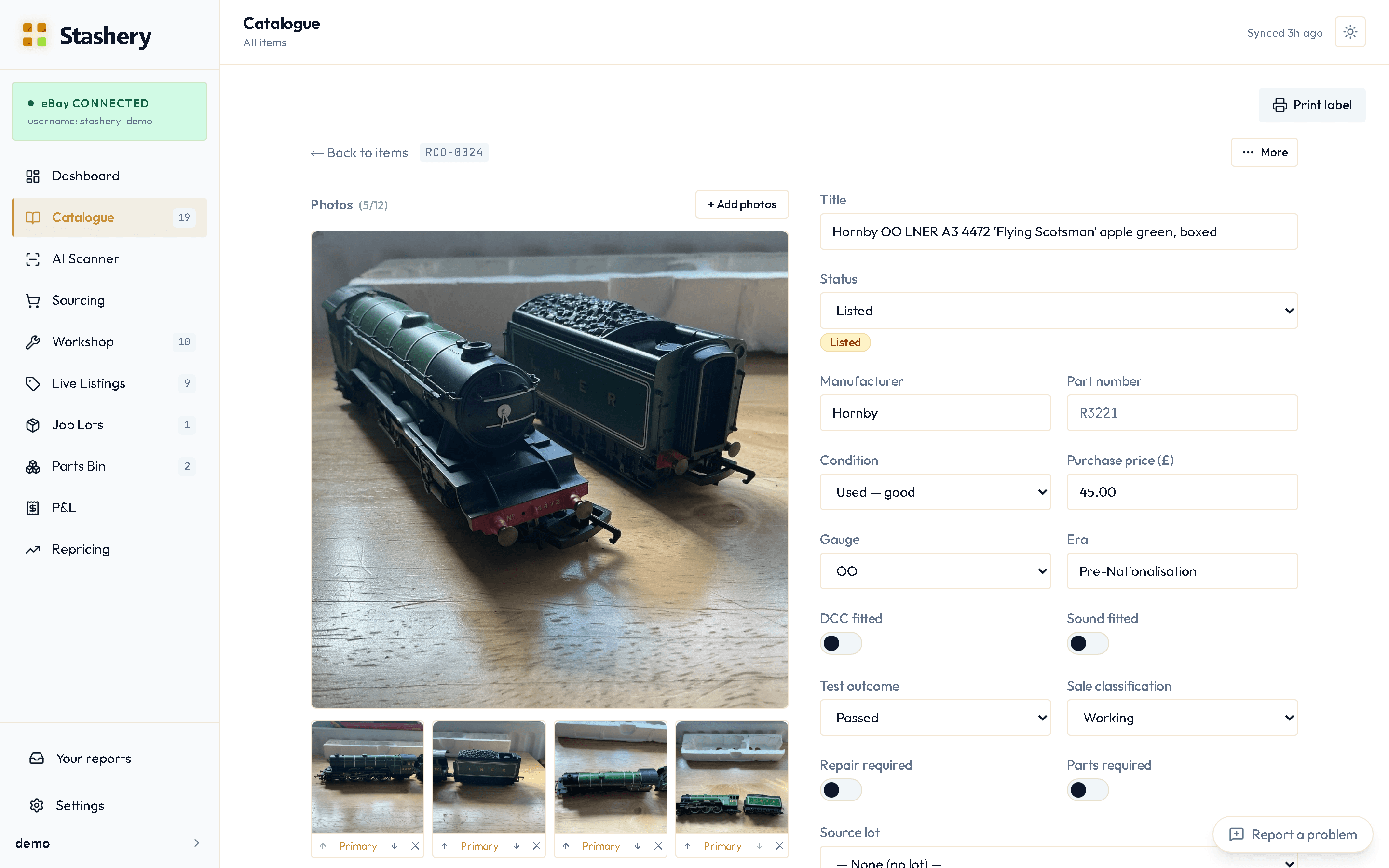Remove the loco-with-box thumbnail photo
1389x868 pixels.
pyautogui.click(x=415, y=846)
